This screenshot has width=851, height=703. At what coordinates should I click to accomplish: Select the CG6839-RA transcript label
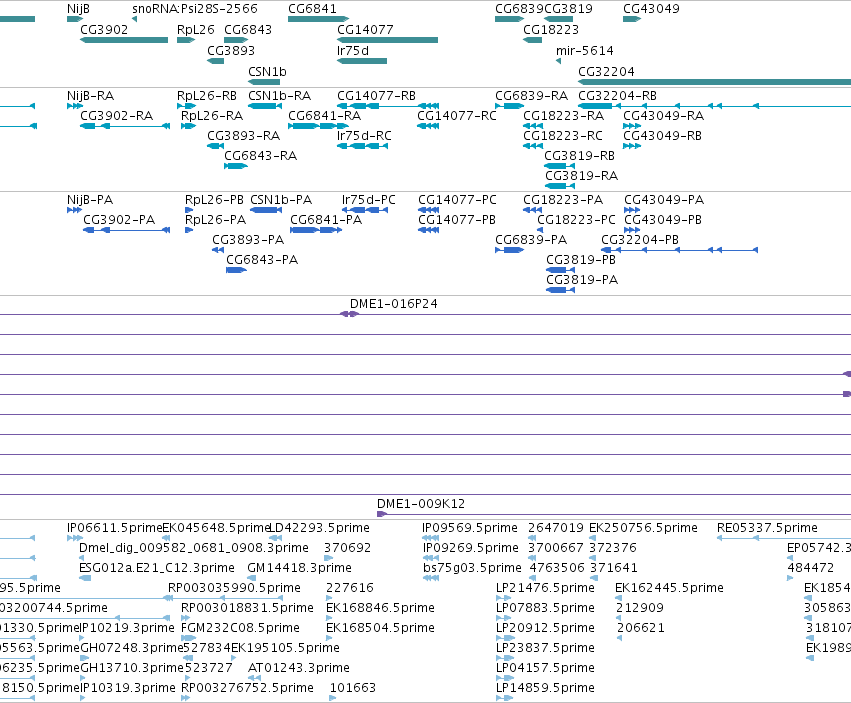(x=531, y=96)
